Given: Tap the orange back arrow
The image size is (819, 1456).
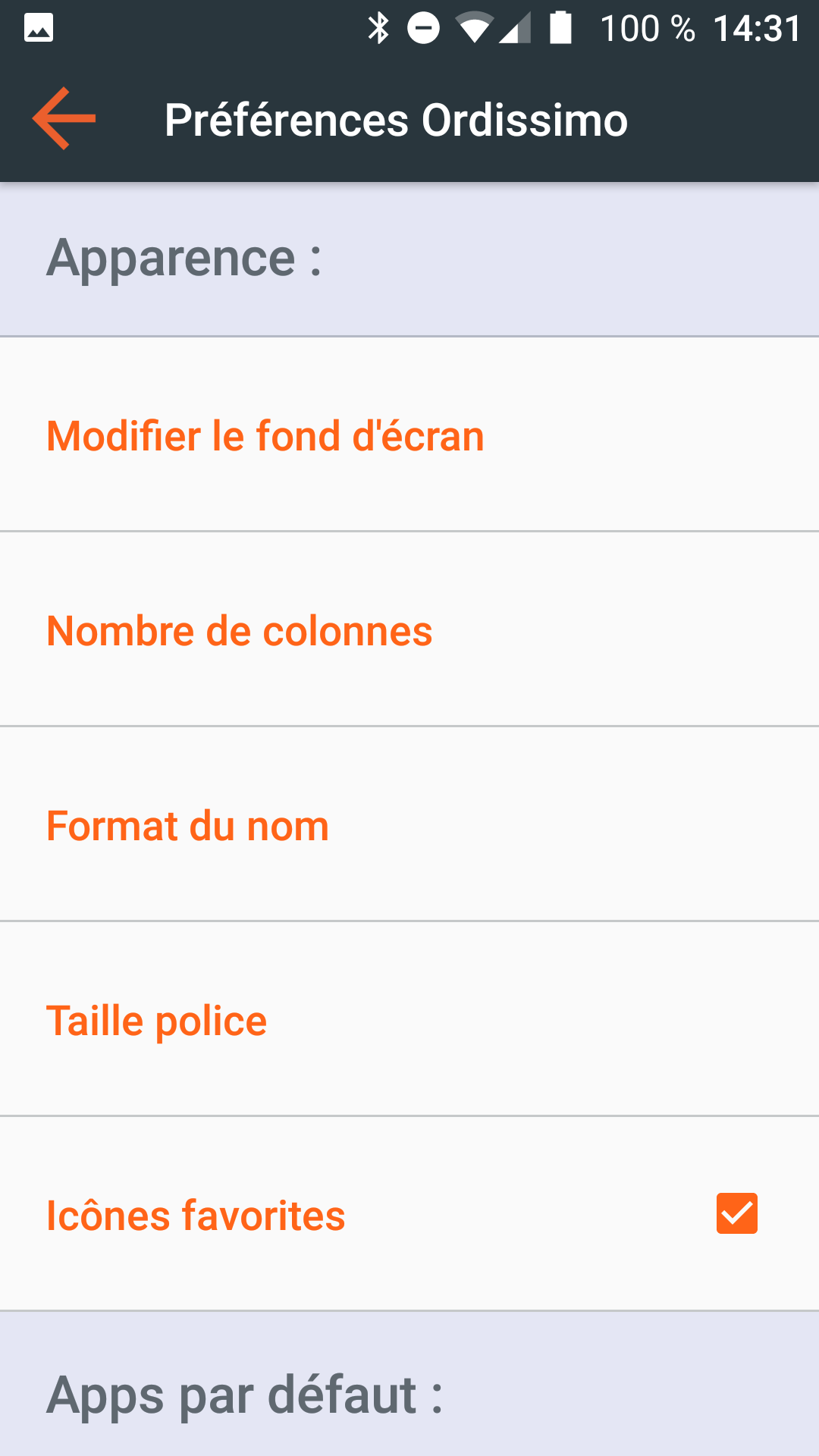Looking at the screenshot, I should (64, 118).
